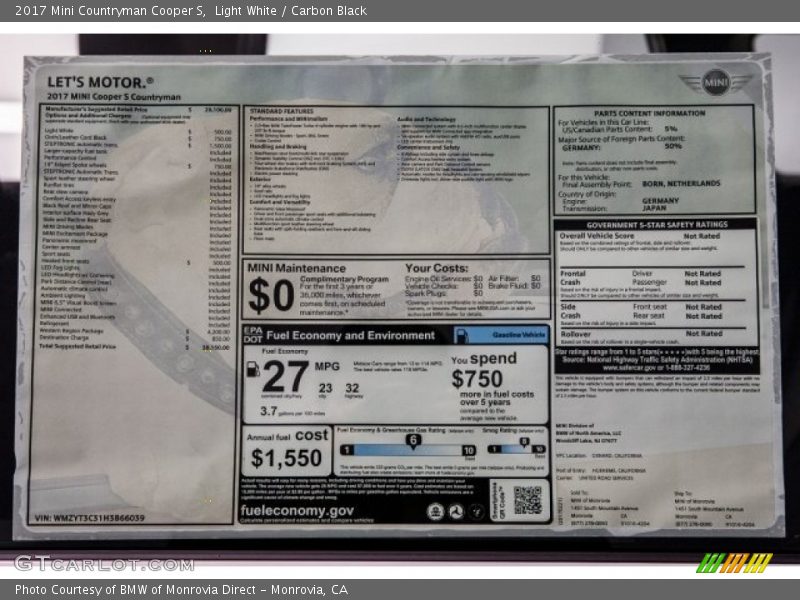Click the Rollover Not Rated row
Image resolution: width=800 pixels, height=600 pixels.
[x=642, y=334]
